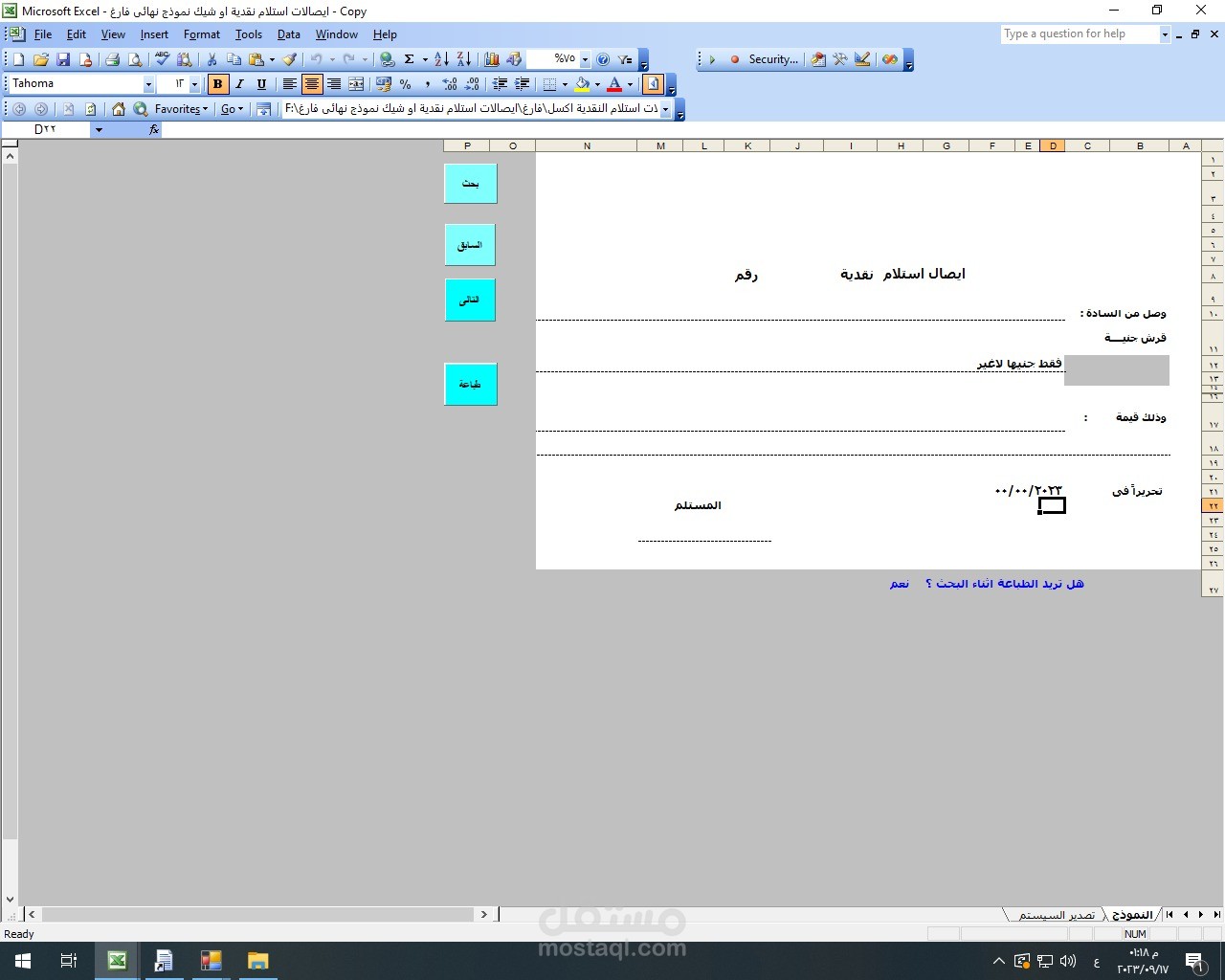Click the cyan بحث (search) button
Screen dimensions: 1225x980
(471, 184)
